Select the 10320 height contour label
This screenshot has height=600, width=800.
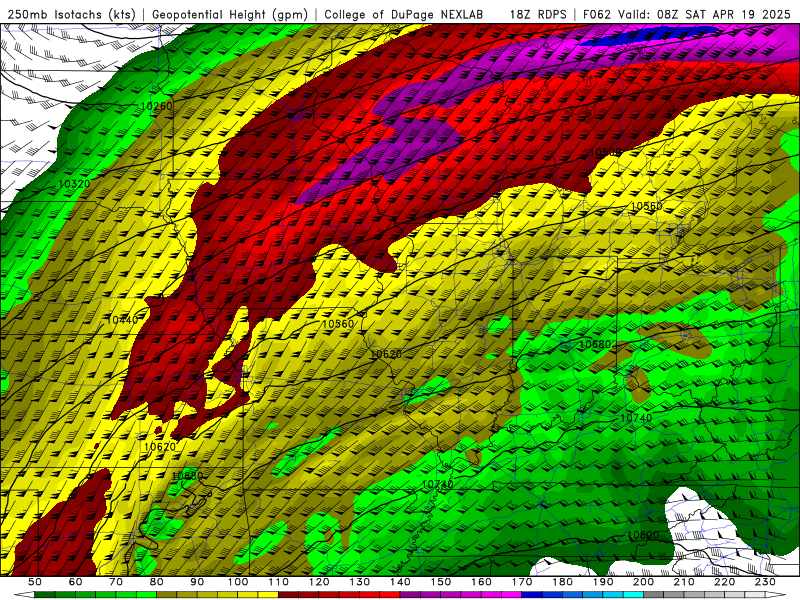[x=74, y=184]
